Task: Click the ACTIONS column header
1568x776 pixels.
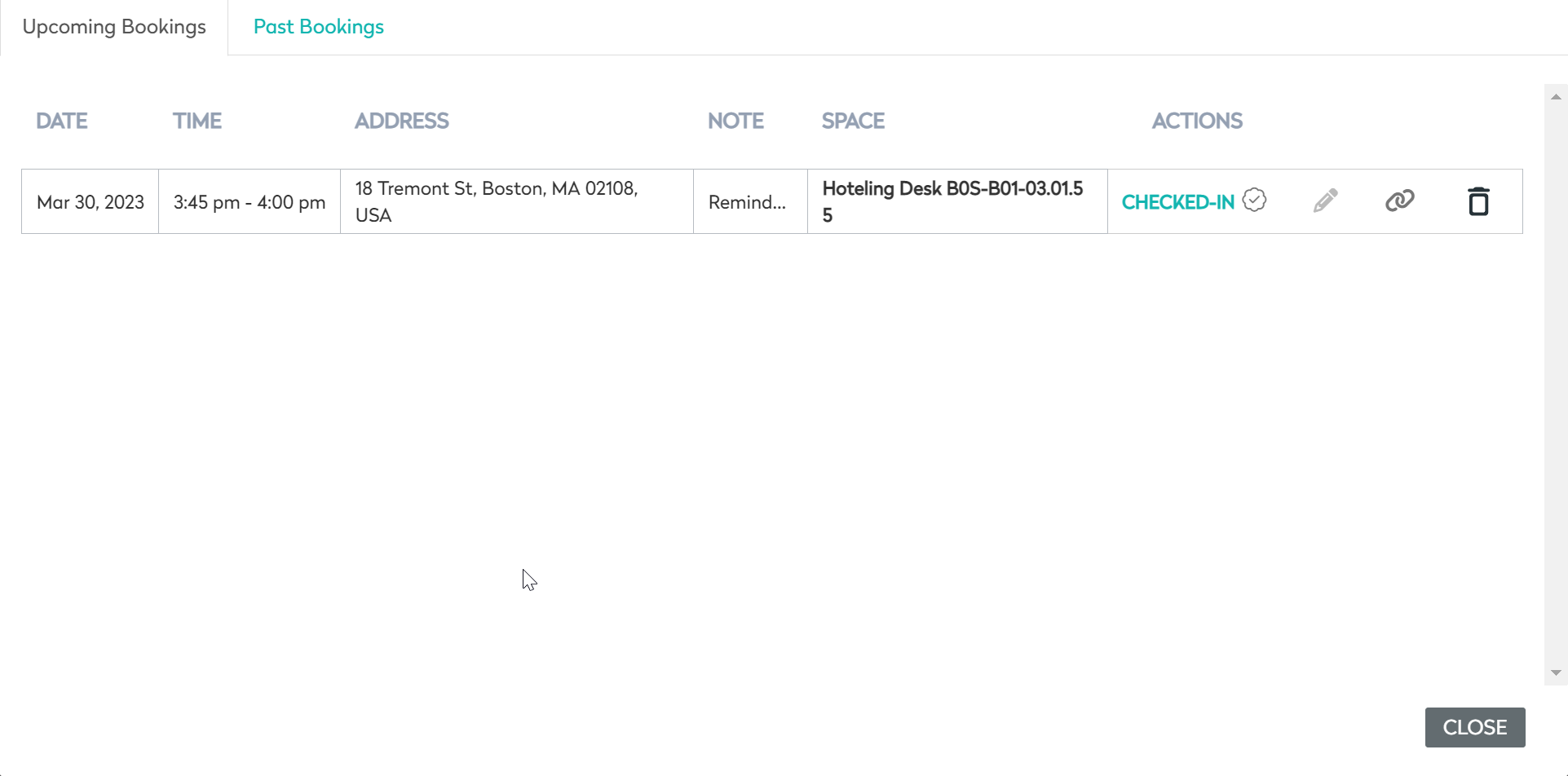Action: 1197,121
